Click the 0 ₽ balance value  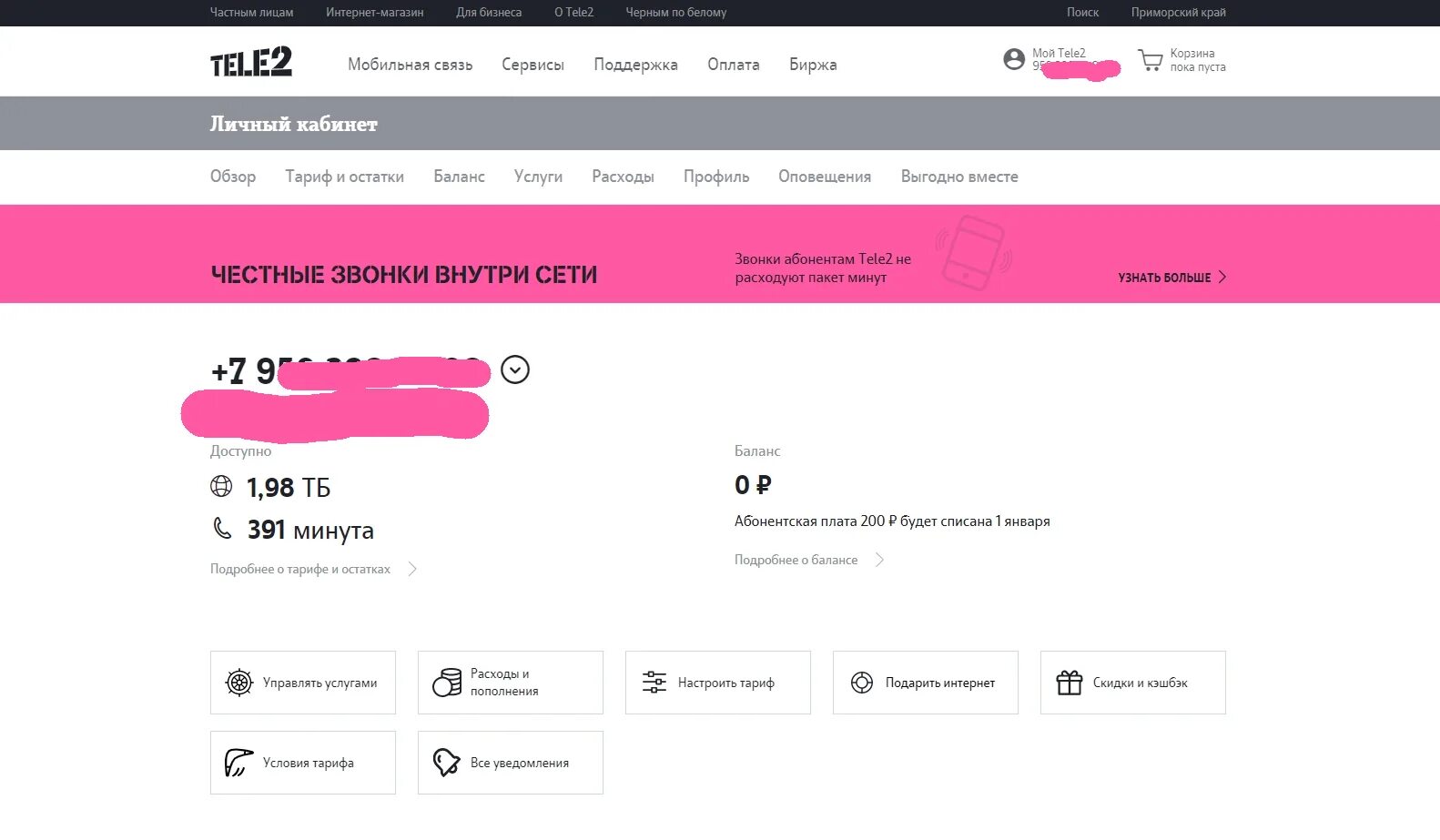[x=753, y=485]
